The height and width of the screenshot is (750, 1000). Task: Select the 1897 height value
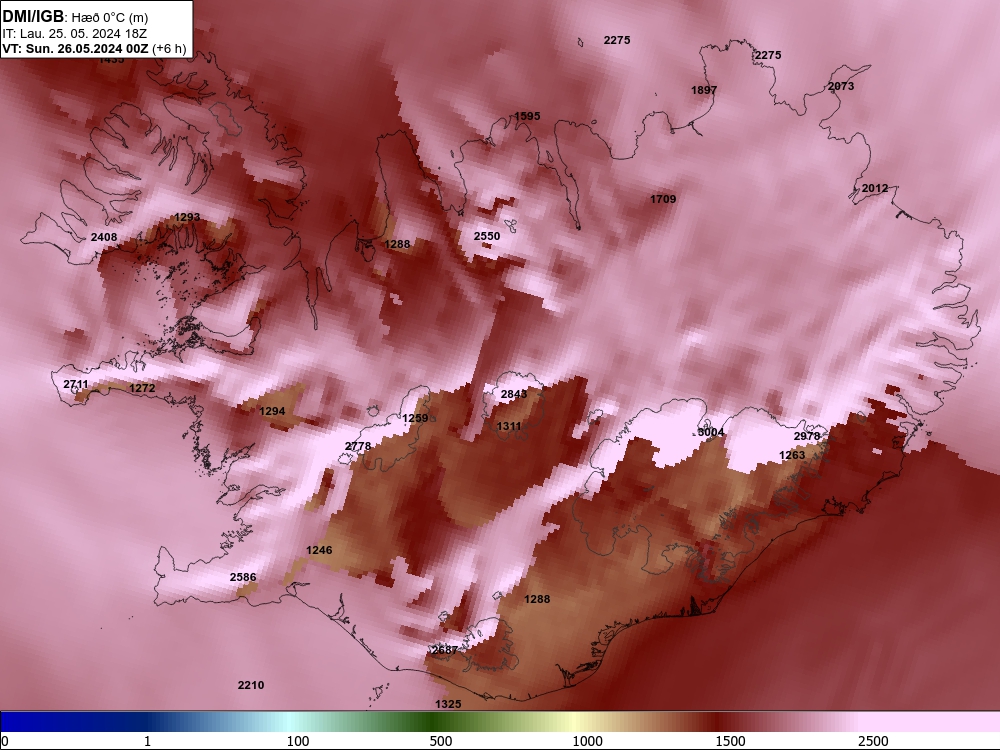(704, 90)
